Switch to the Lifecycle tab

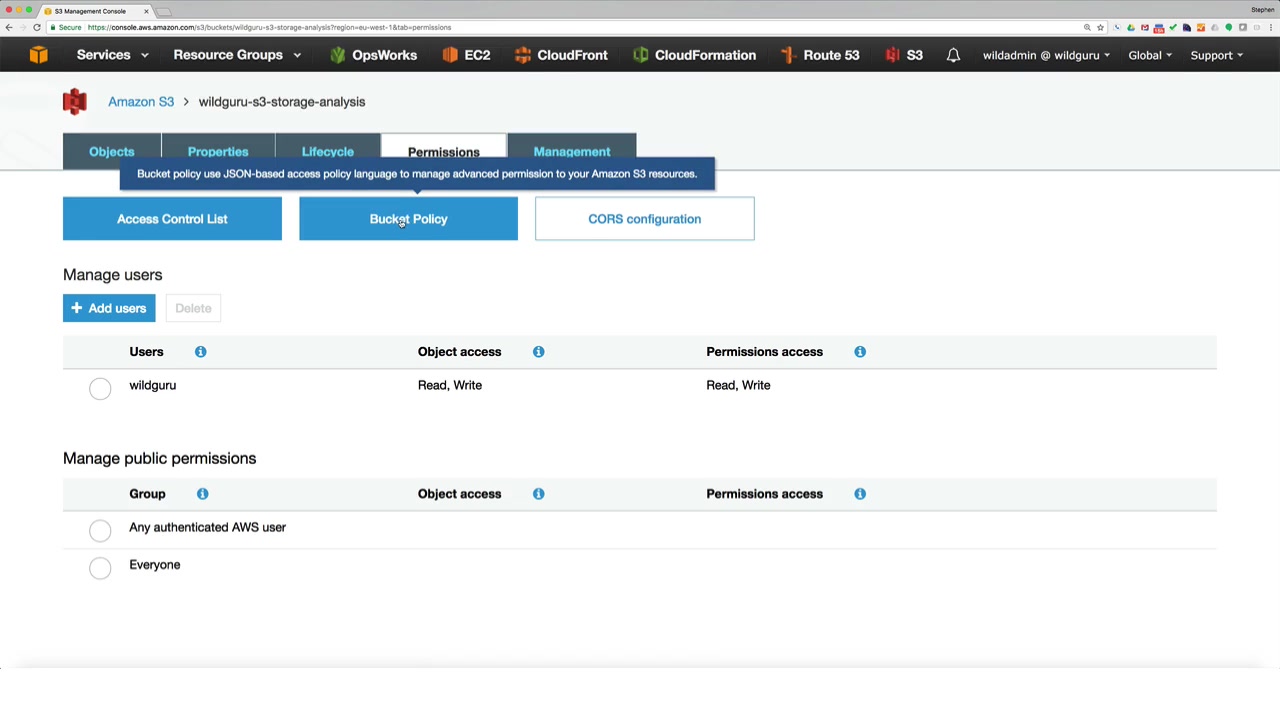pos(328,152)
